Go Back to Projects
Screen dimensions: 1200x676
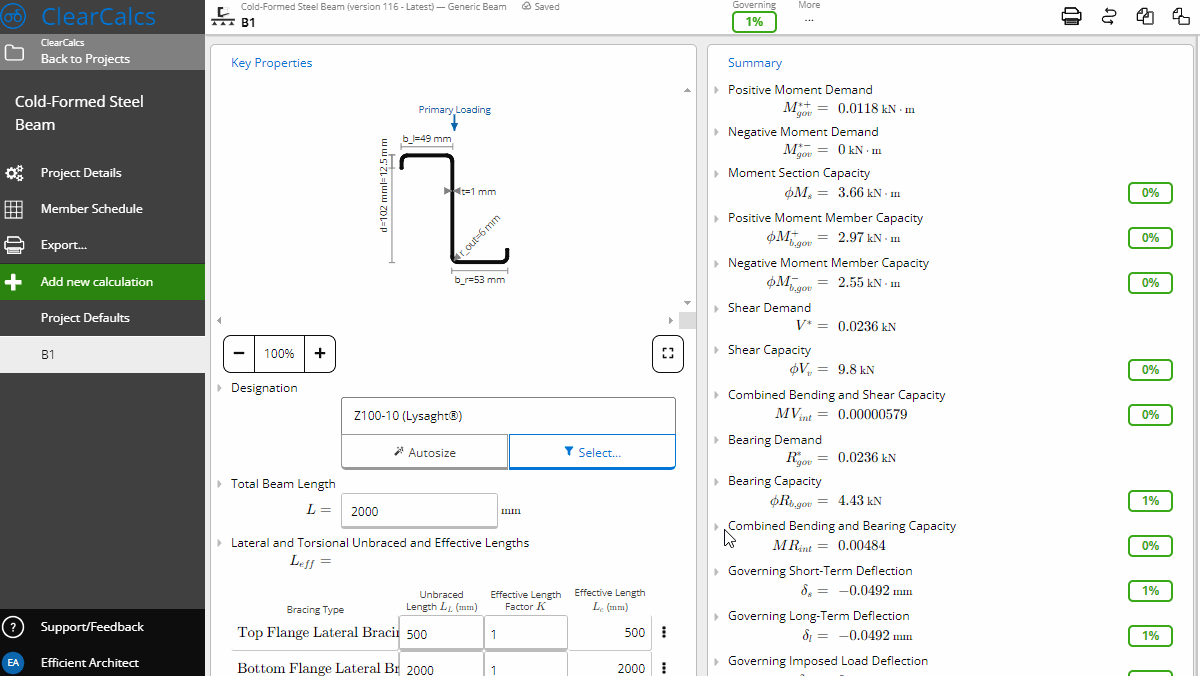(x=102, y=52)
